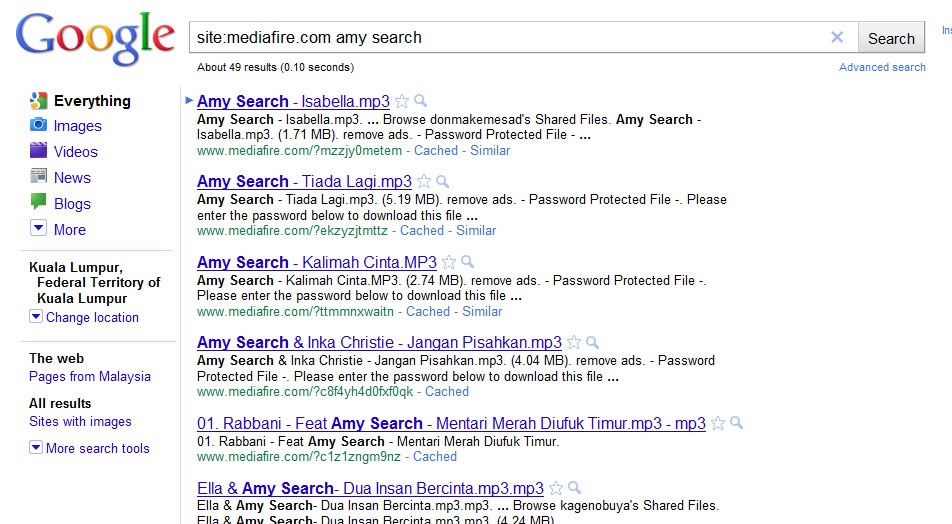Star the Kalimah Cinta.MP3 result
Screen dimensions: 952x524
point(449,262)
